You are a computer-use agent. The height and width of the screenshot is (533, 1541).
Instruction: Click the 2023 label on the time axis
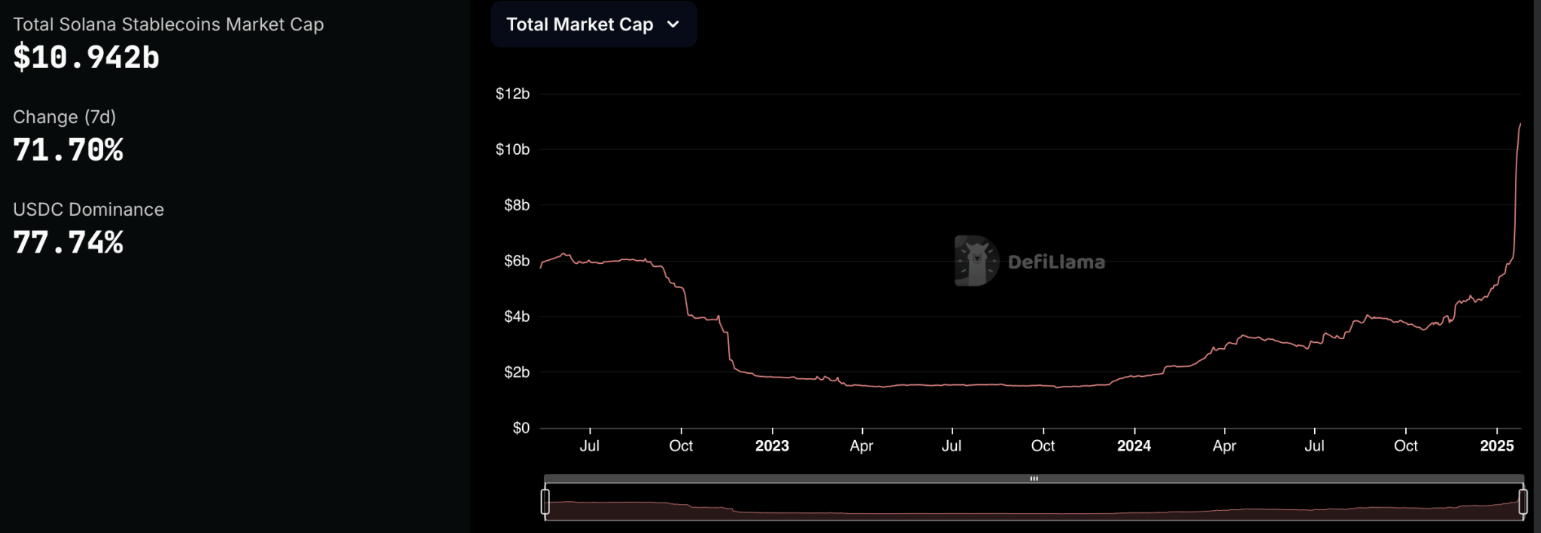click(771, 446)
